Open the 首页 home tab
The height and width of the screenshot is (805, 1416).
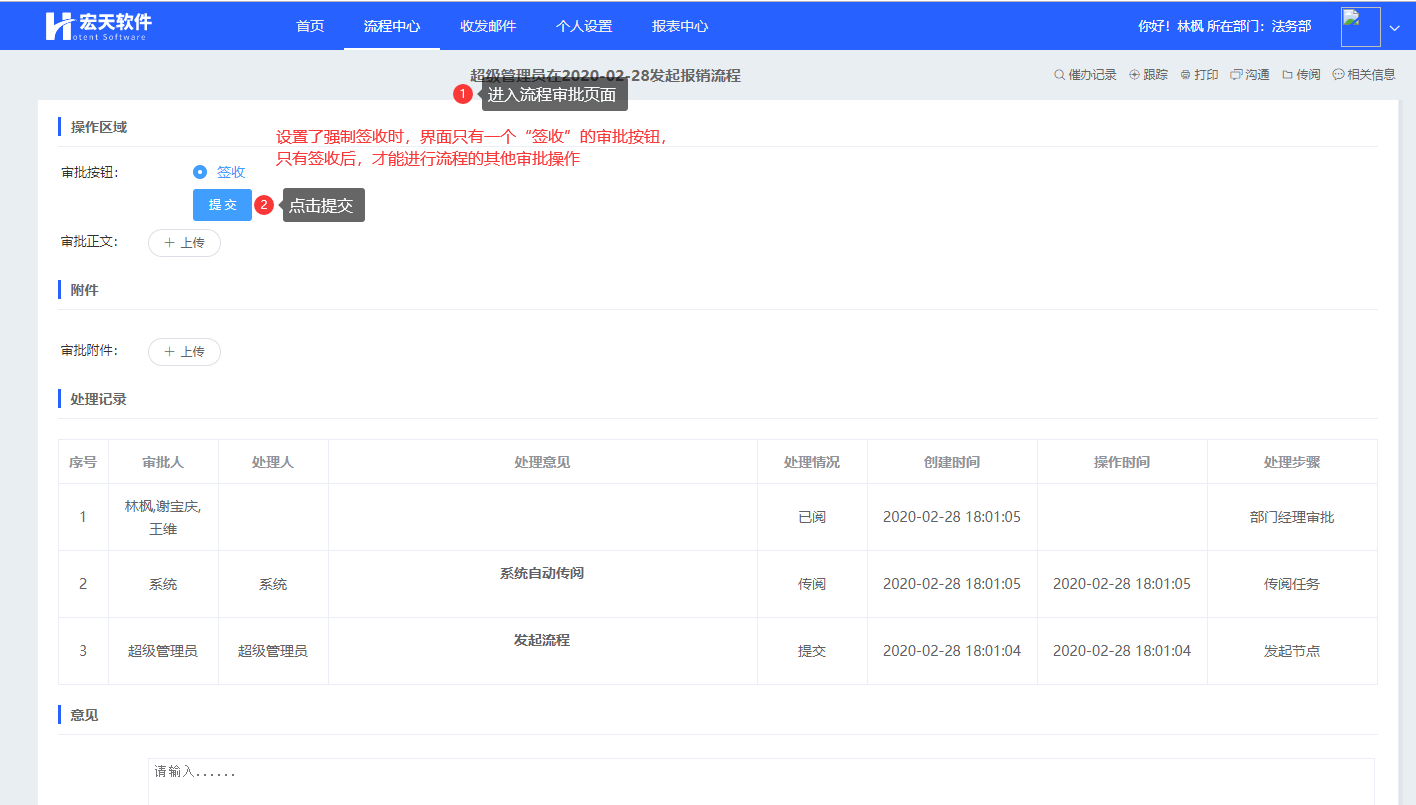coord(310,26)
